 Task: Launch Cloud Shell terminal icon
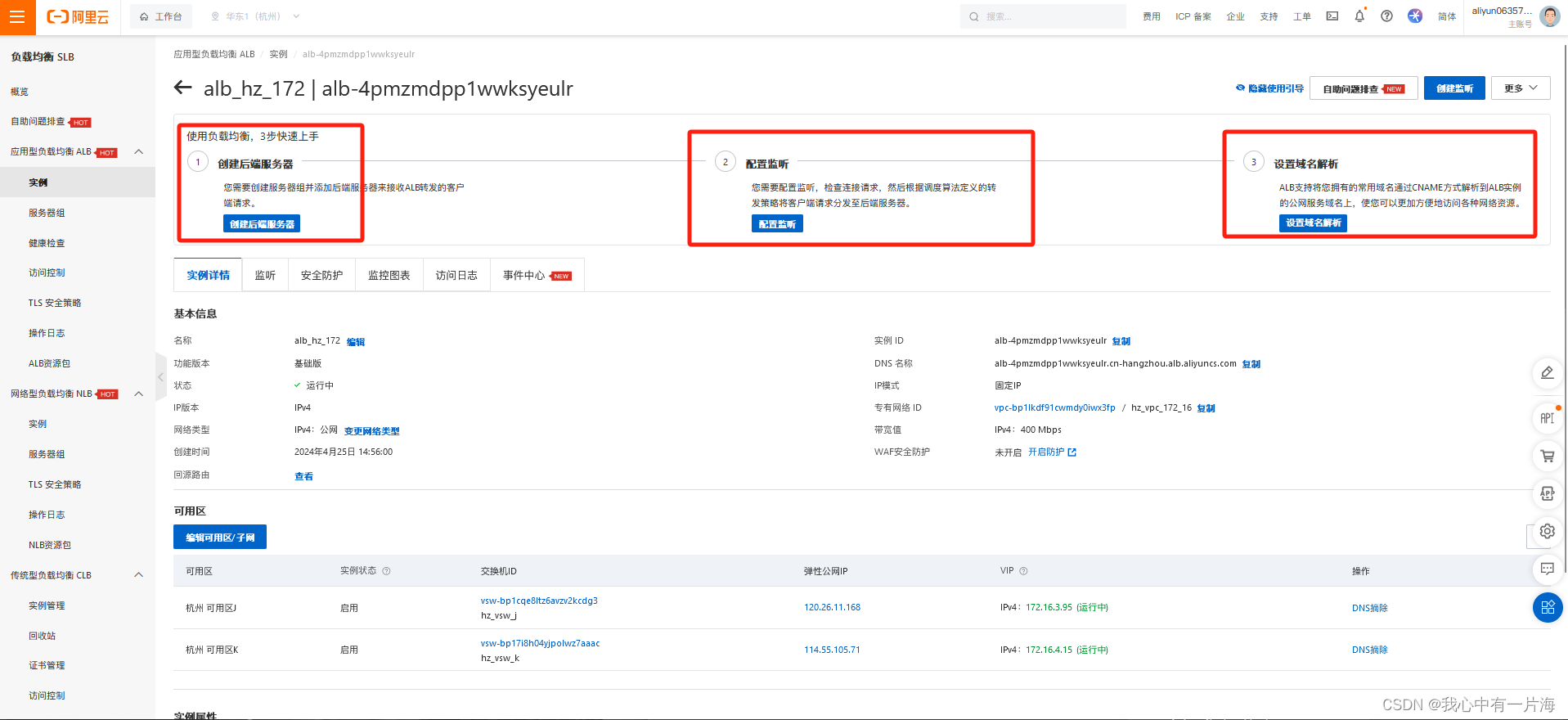(x=1332, y=16)
